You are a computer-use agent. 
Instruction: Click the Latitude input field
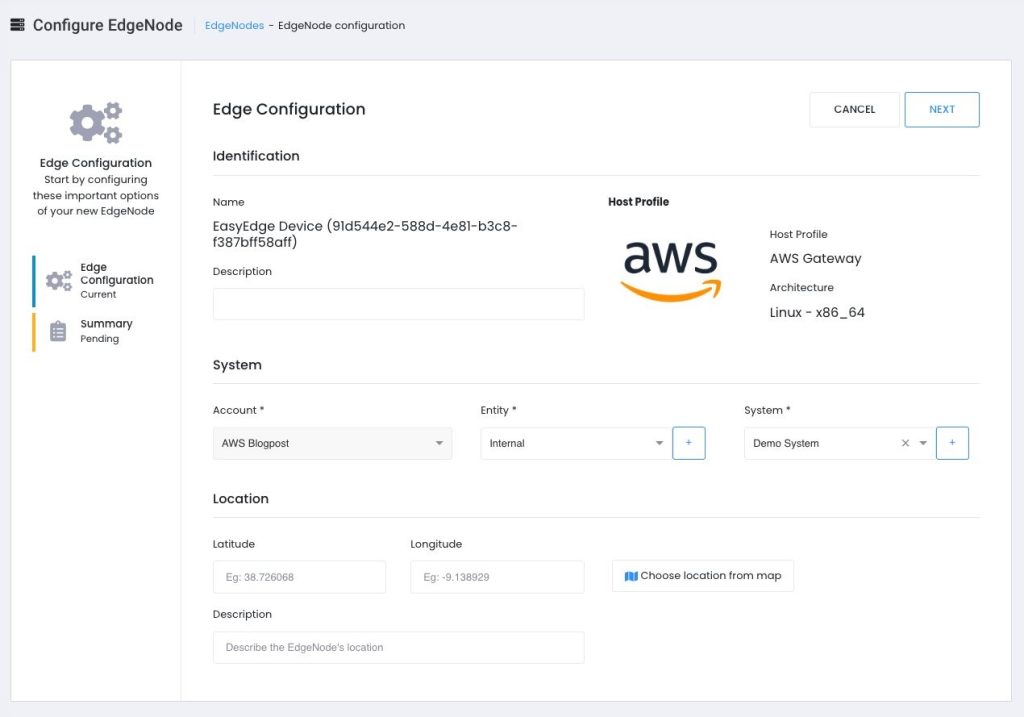[299, 577]
